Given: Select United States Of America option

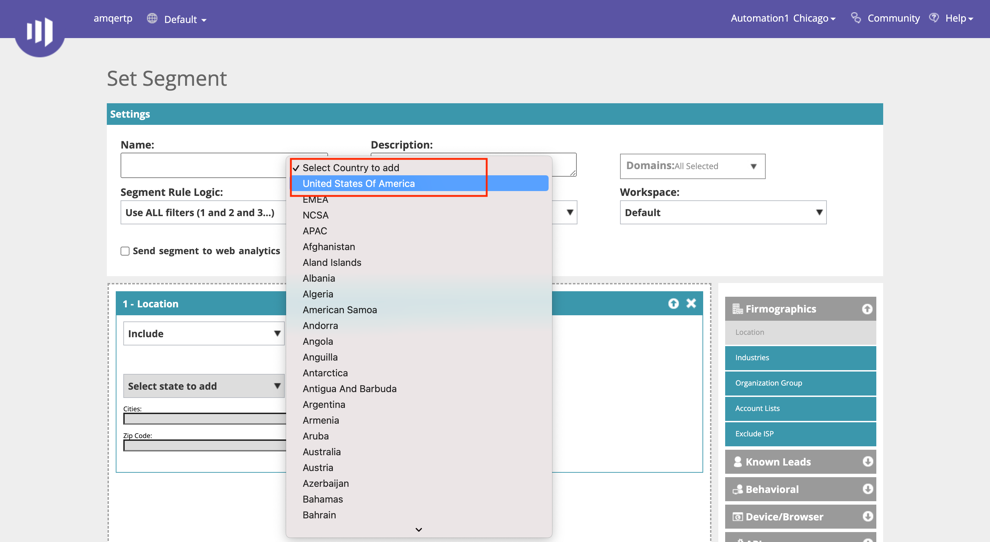Looking at the screenshot, I should [358, 184].
